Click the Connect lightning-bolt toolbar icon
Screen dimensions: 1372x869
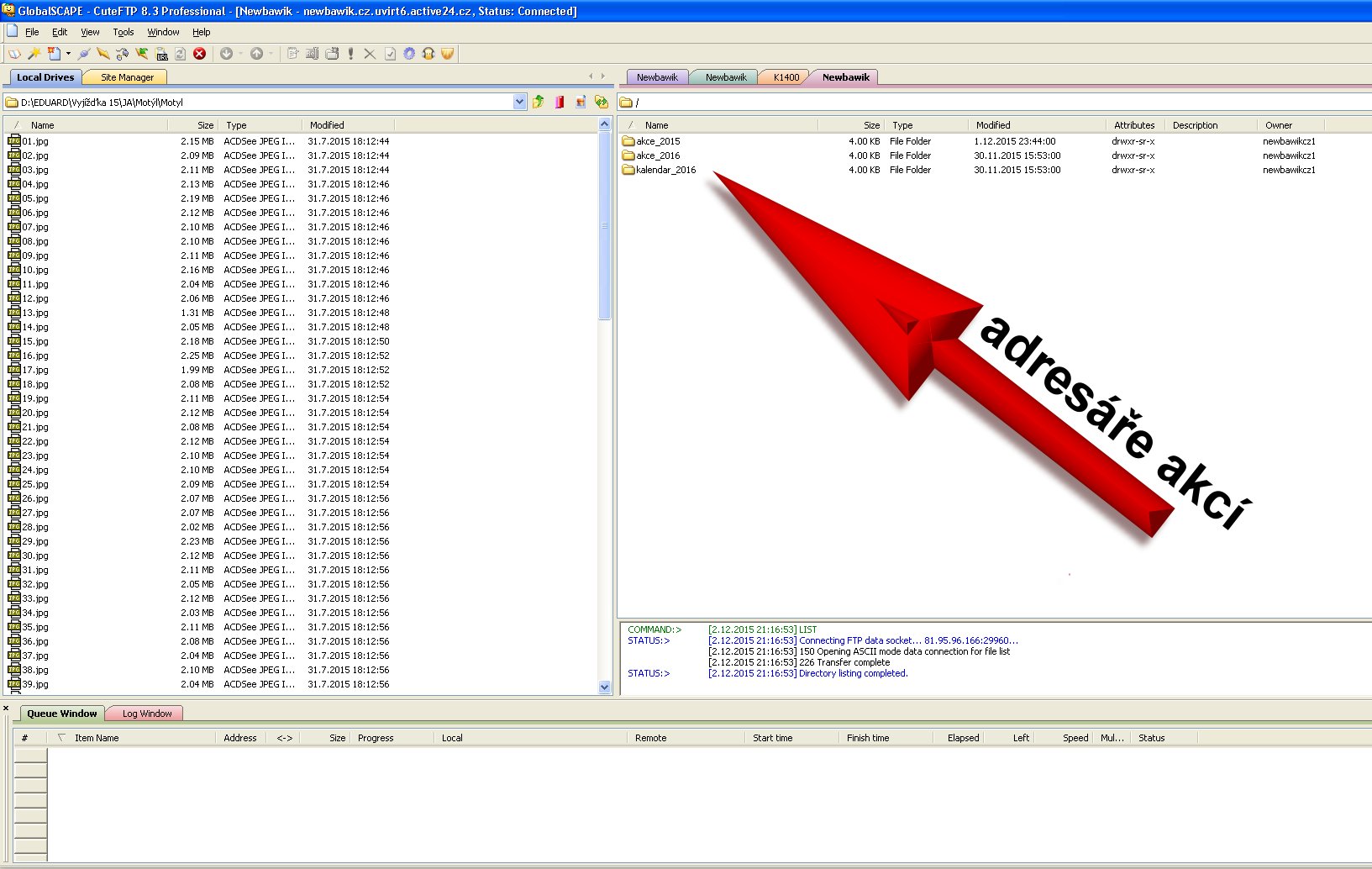[103, 54]
